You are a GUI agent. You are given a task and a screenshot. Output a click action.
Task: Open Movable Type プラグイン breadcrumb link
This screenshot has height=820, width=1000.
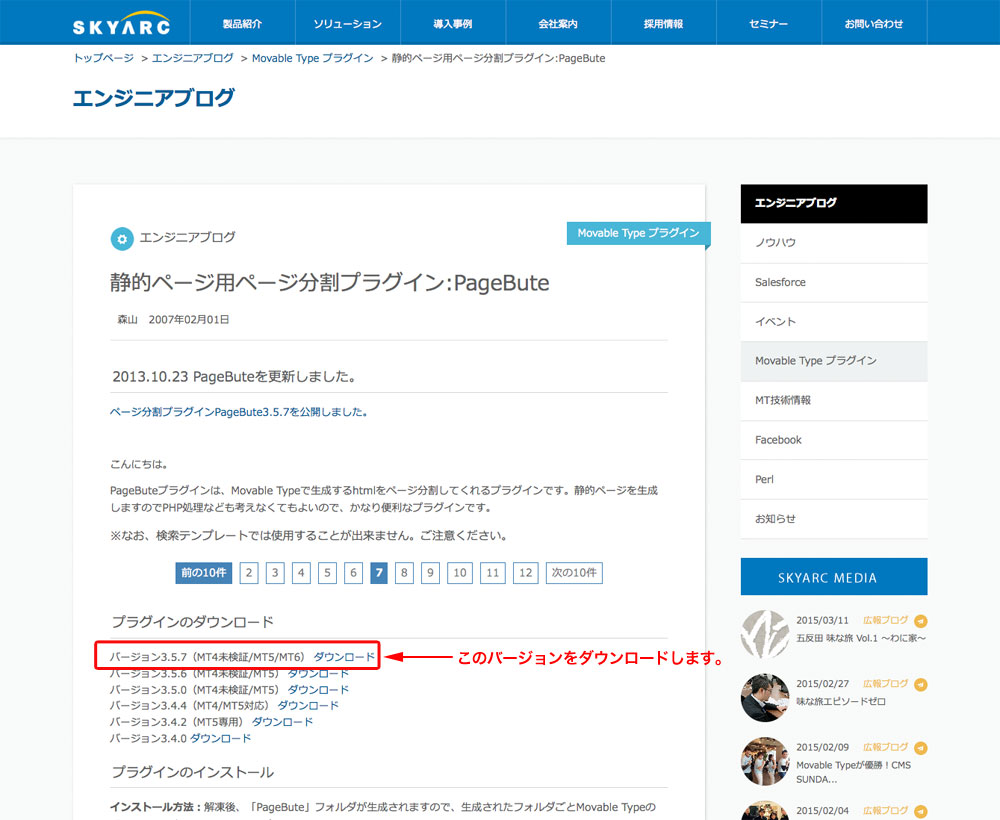[312, 58]
